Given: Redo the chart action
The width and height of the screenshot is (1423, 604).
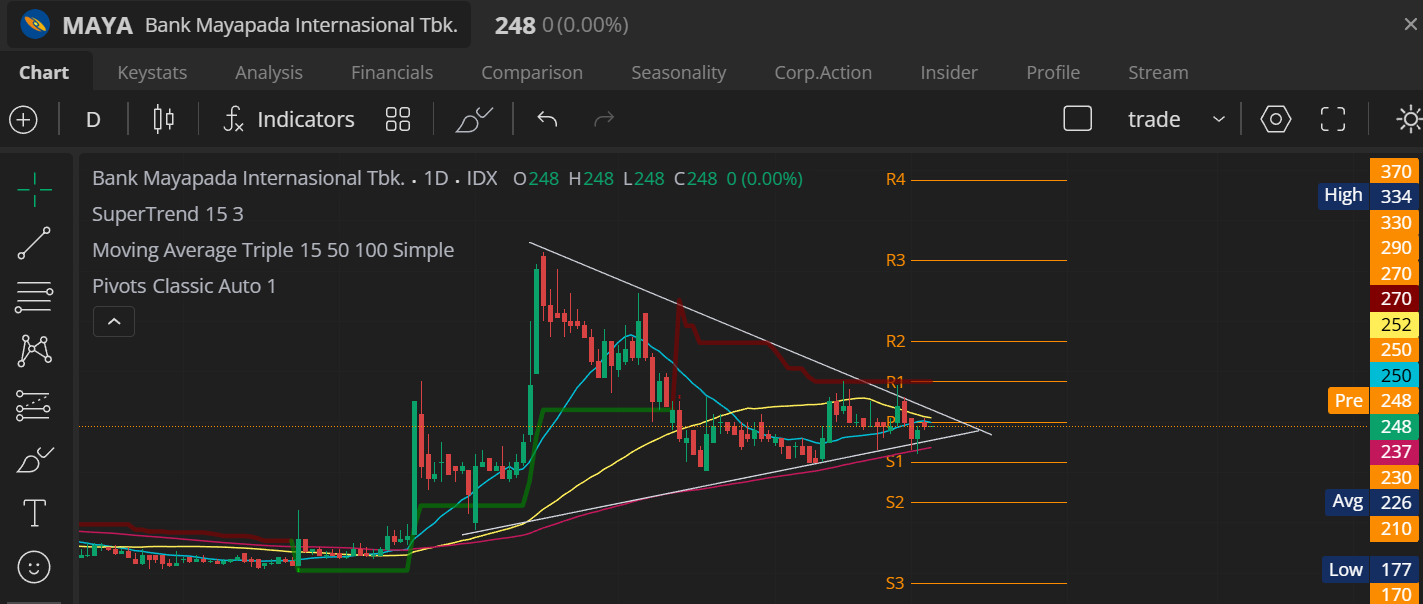Looking at the screenshot, I should coord(604,120).
